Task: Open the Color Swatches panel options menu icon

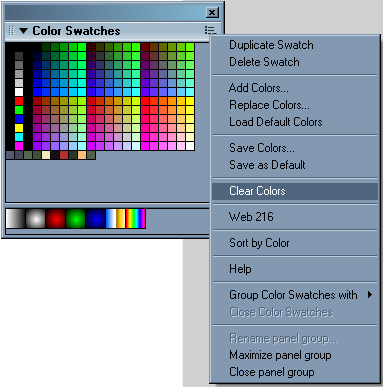Action: (x=210, y=30)
